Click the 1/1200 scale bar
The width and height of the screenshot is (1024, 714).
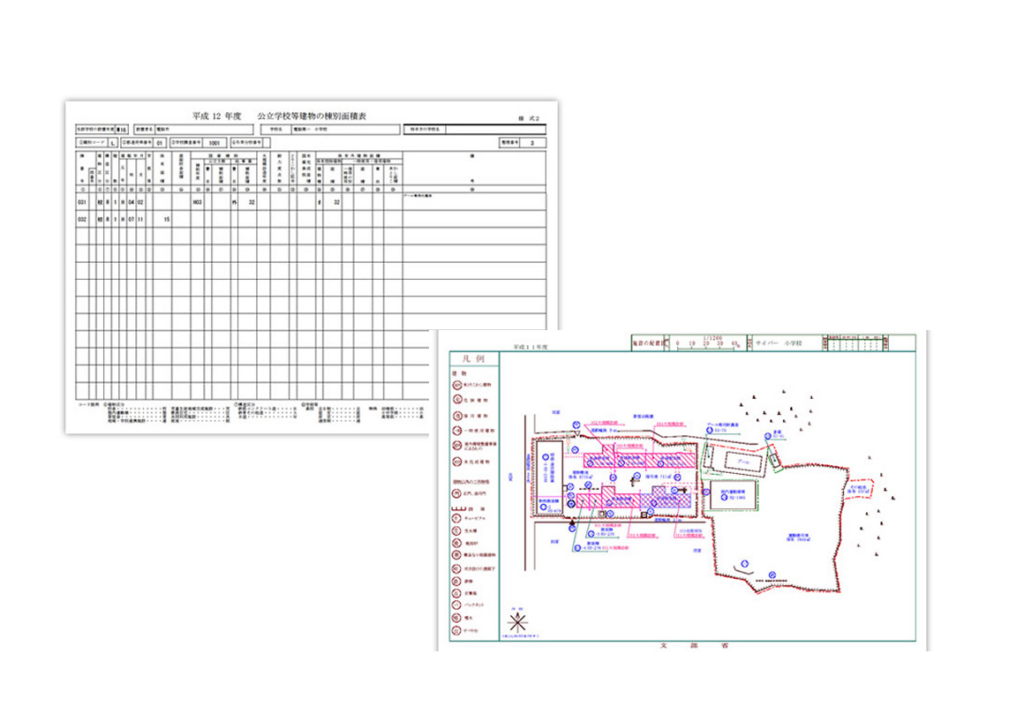(707, 342)
